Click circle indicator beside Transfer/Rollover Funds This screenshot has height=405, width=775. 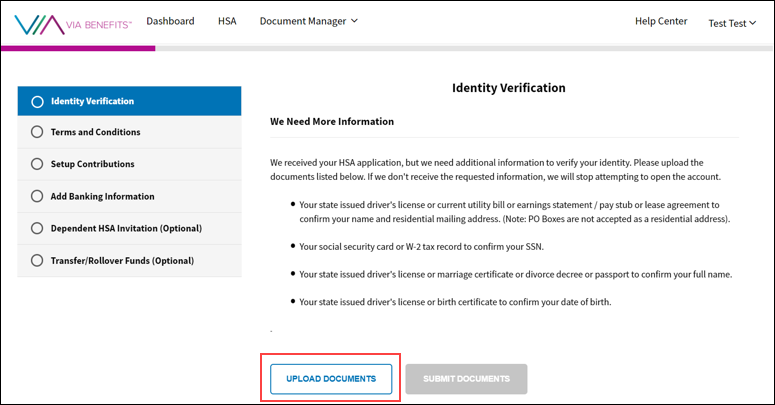37,261
